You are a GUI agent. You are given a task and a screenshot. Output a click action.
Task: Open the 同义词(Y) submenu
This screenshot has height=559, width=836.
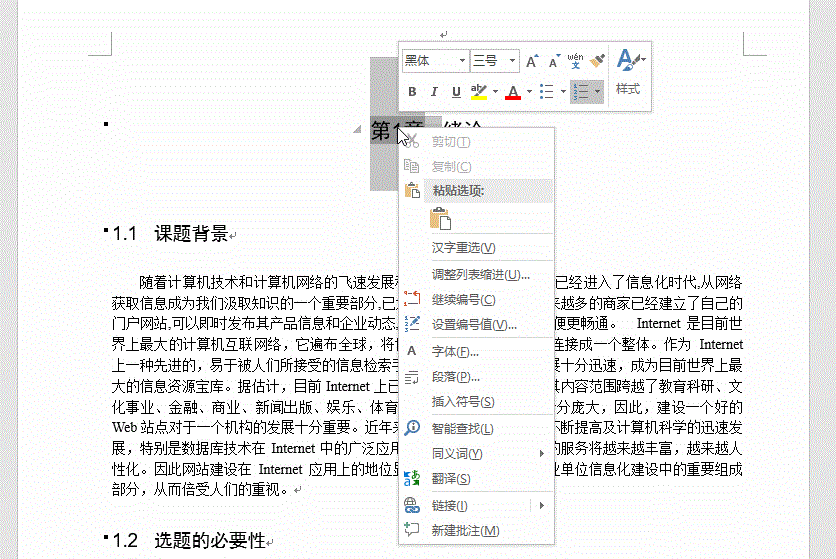coord(477,453)
